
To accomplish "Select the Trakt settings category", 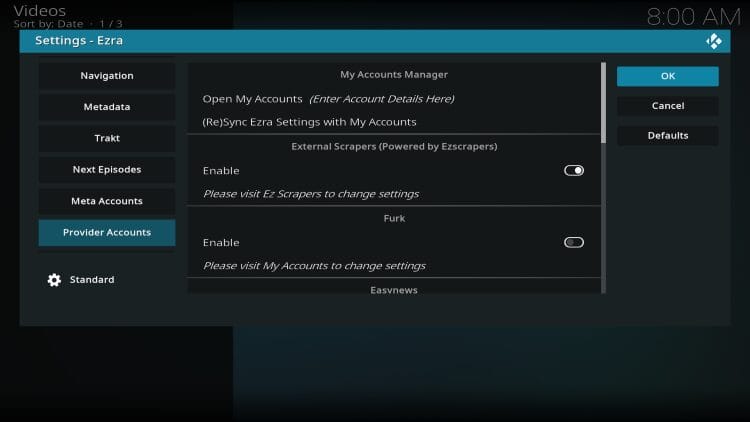I will [x=107, y=138].
